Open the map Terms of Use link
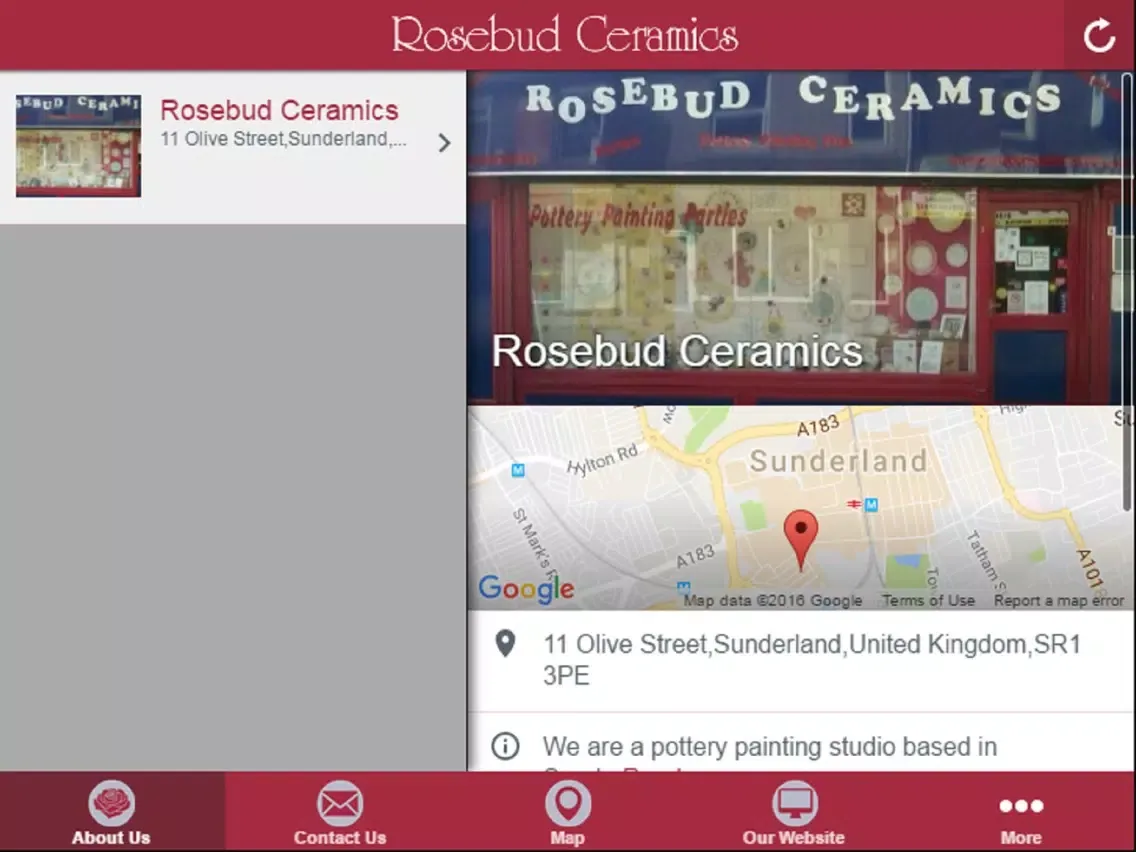Viewport: 1136px width, 852px height. 928,601
